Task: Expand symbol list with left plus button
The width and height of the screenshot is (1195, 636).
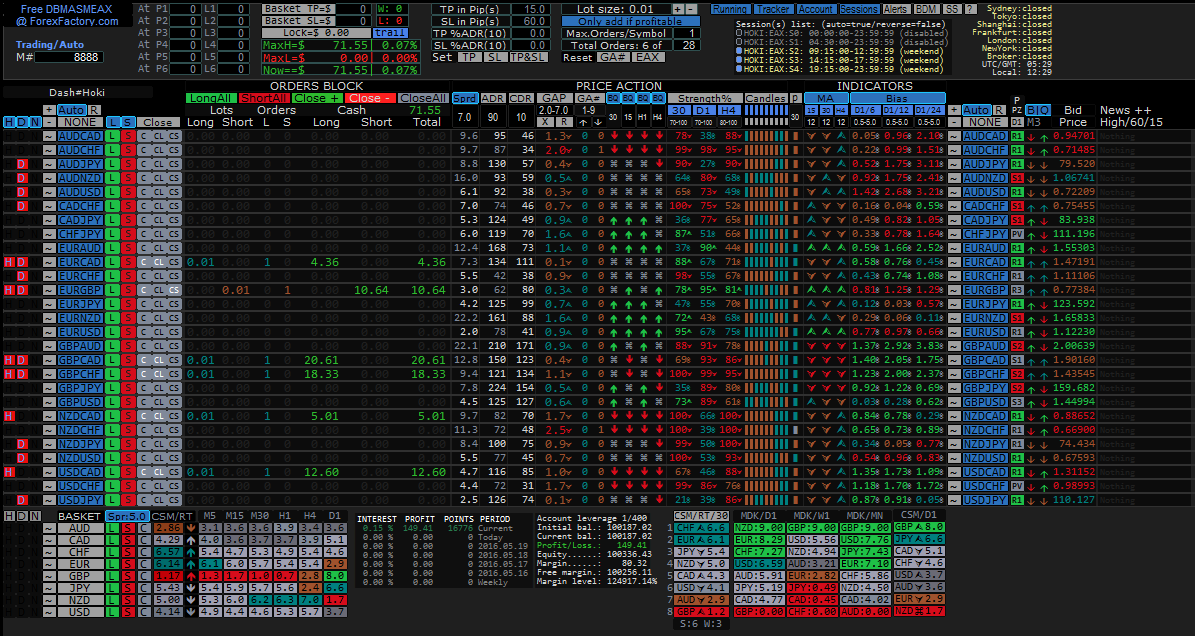Action: 47,110
